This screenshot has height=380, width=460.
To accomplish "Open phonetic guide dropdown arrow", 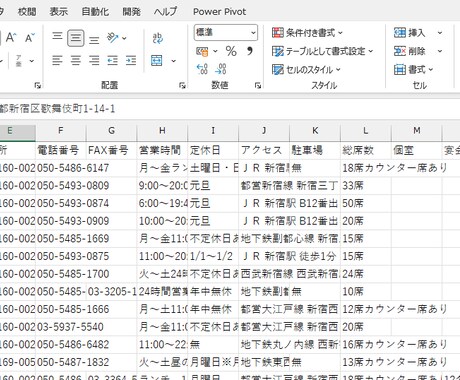I will [x=32, y=61].
